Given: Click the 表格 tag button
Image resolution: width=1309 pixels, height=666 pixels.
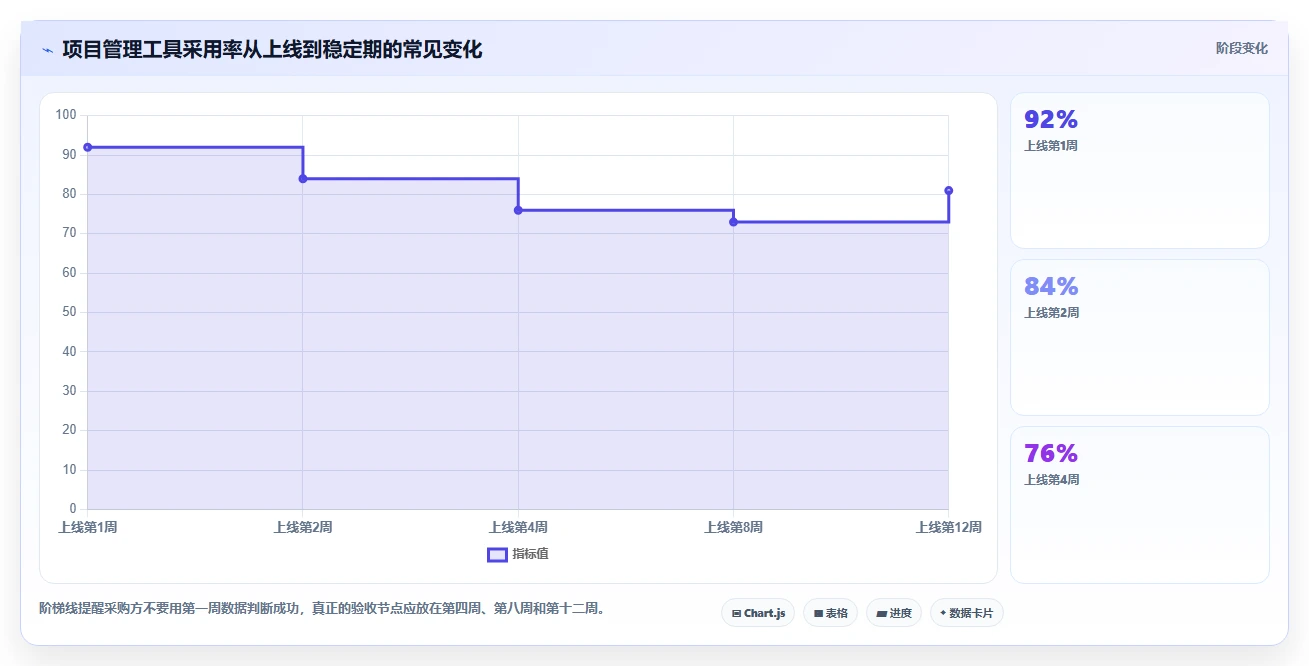Looking at the screenshot, I should pos(830,613).
